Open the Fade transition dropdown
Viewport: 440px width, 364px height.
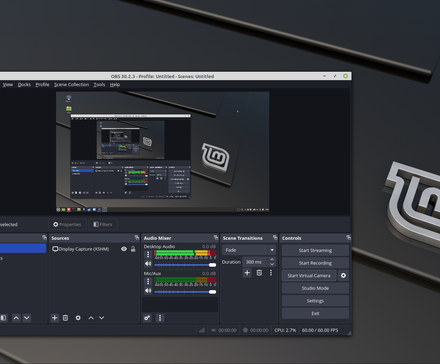249,250
